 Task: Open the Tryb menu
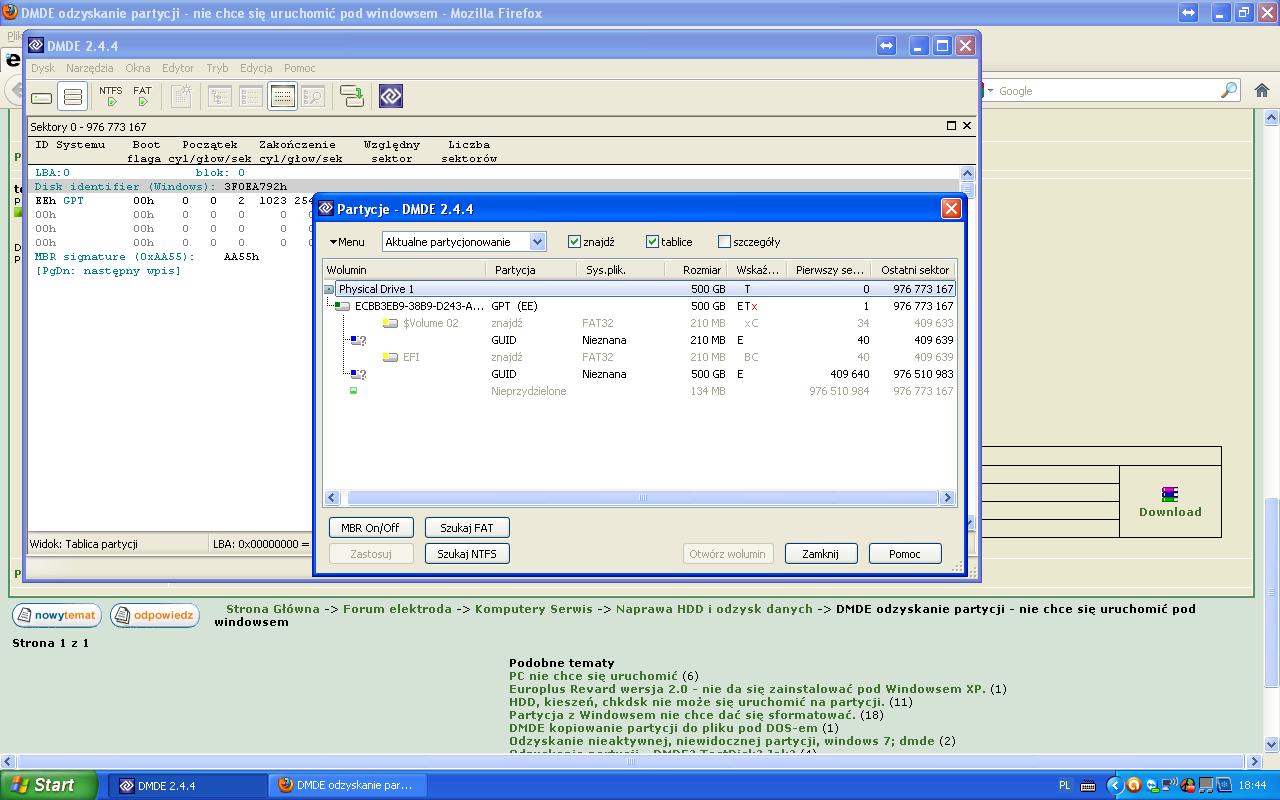tap(217, 68)
